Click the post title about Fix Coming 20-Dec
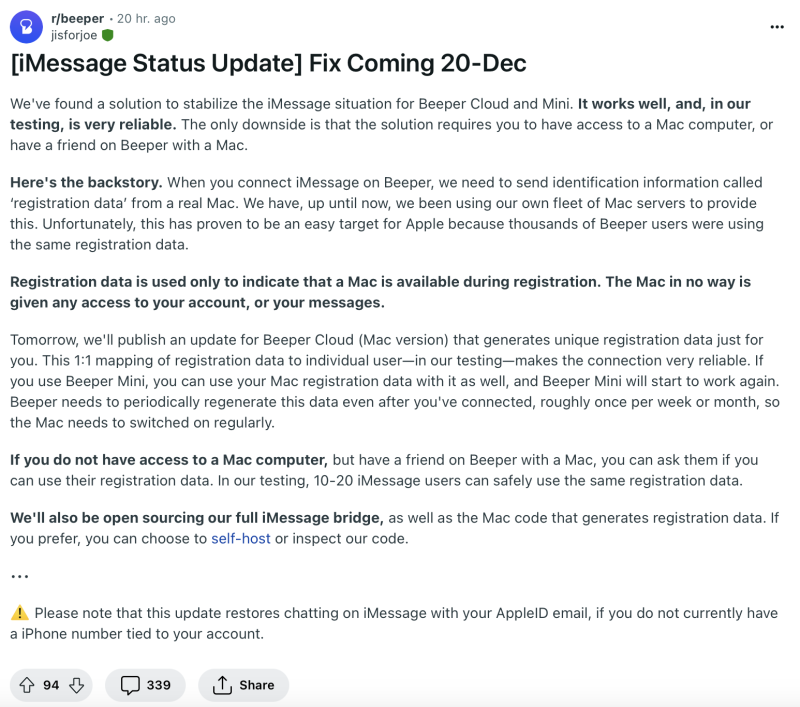The image size is (800, 707). click(x=268, y=66)
